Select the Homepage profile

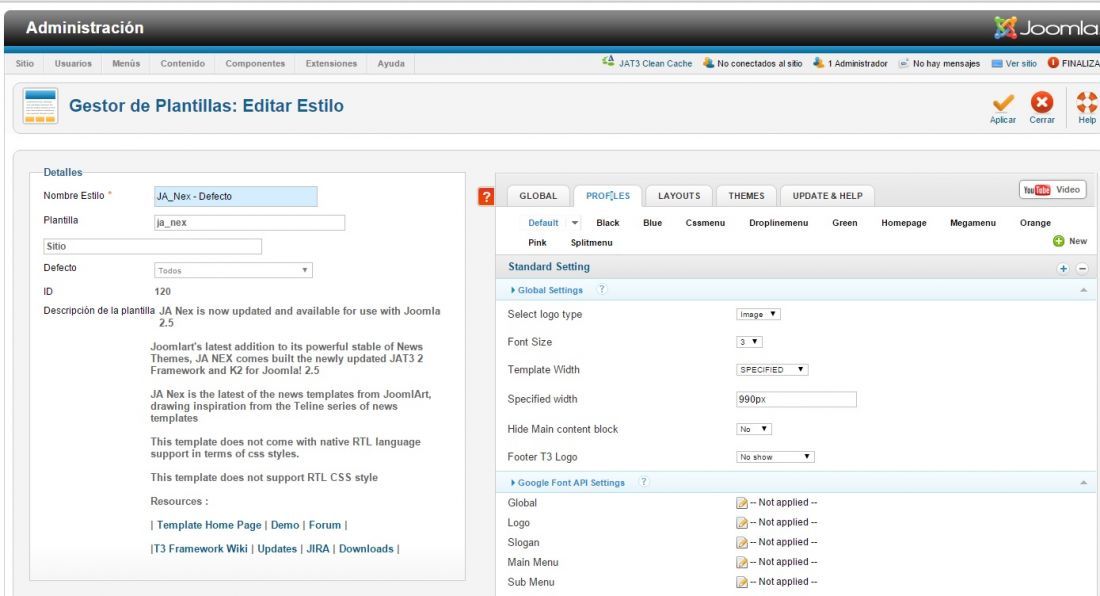[x=904, y=223]
